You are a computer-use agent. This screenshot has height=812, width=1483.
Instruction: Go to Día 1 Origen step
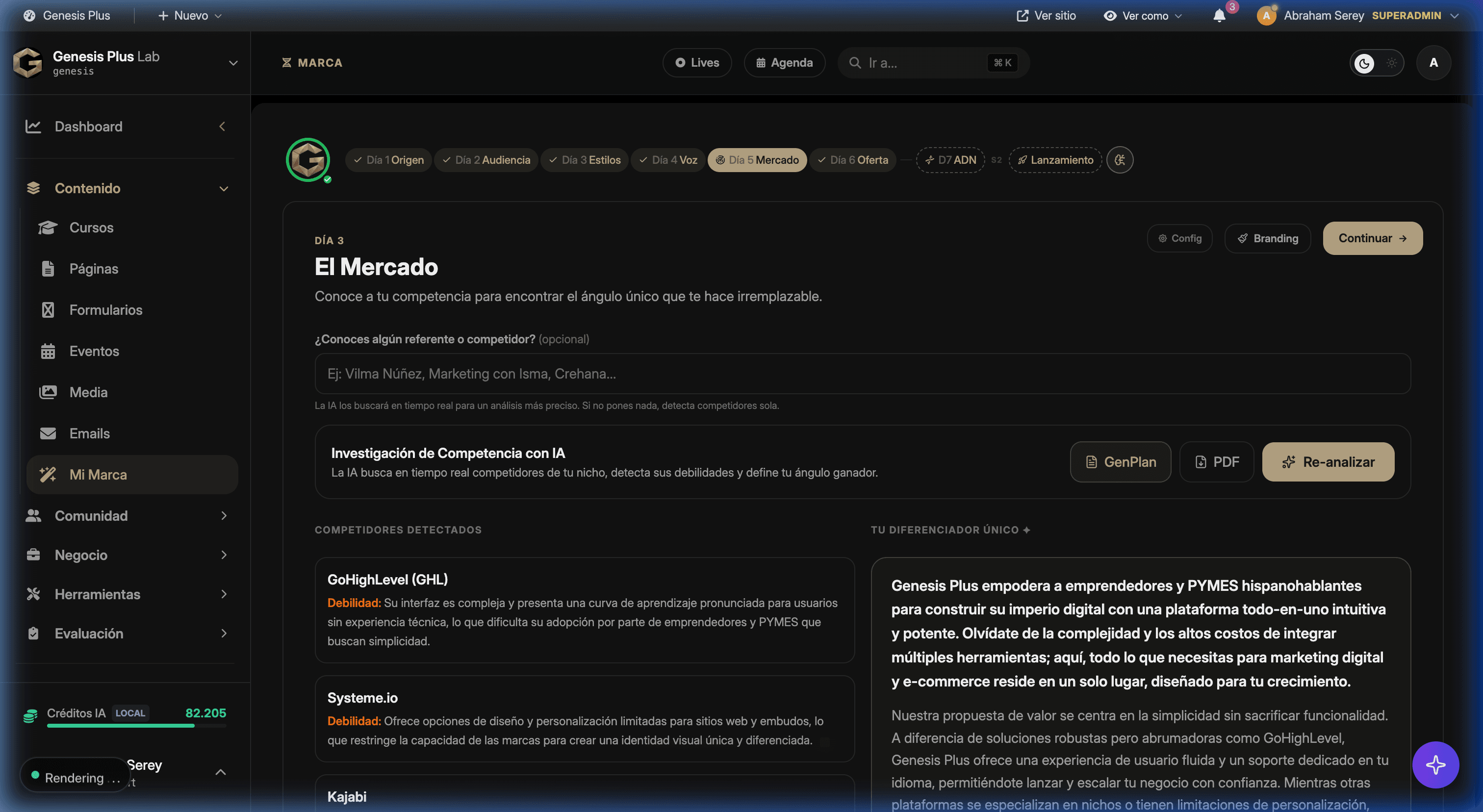pyautogui.click(x=388, y=160)
